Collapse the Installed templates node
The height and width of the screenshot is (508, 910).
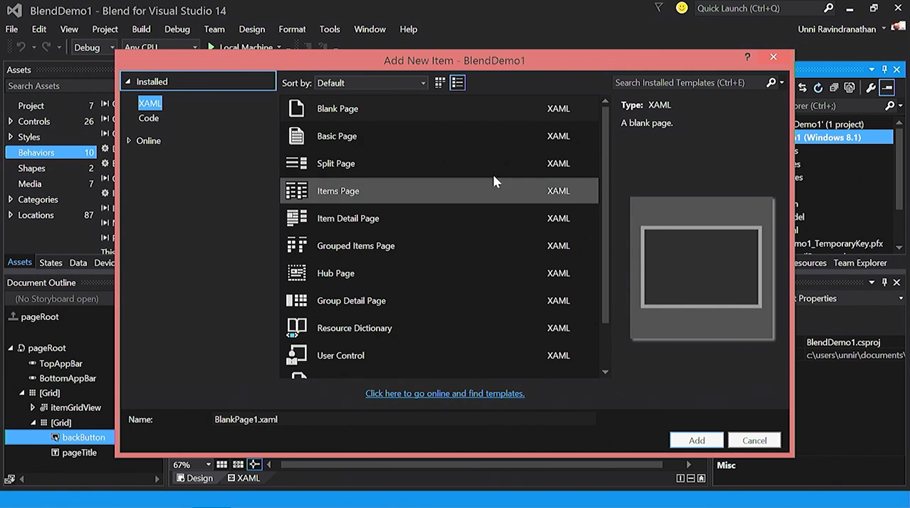[128, 81]
